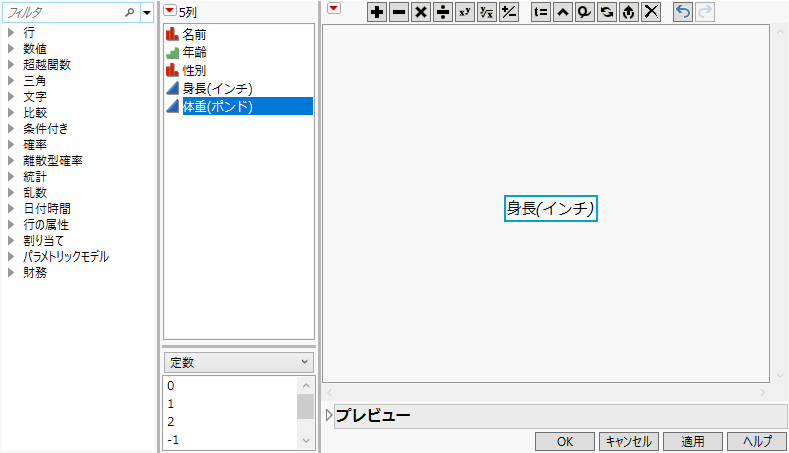Click the multiply operator button
789x453 pixels.
coord(421,12)
